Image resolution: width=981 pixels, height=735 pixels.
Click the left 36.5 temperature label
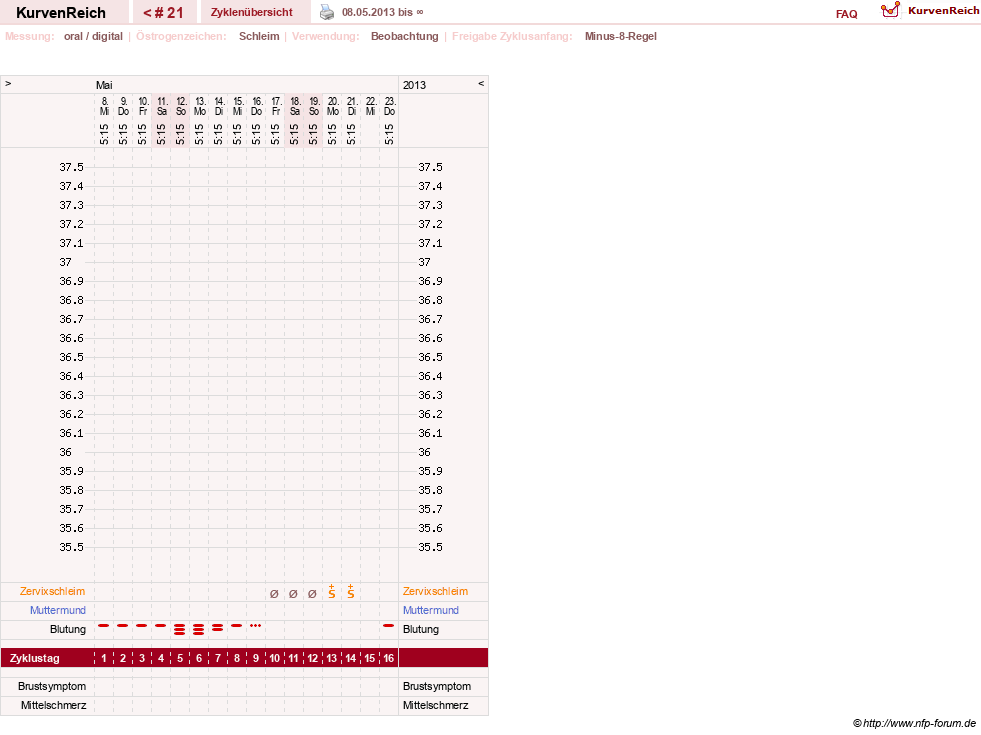tap(71, 357)
